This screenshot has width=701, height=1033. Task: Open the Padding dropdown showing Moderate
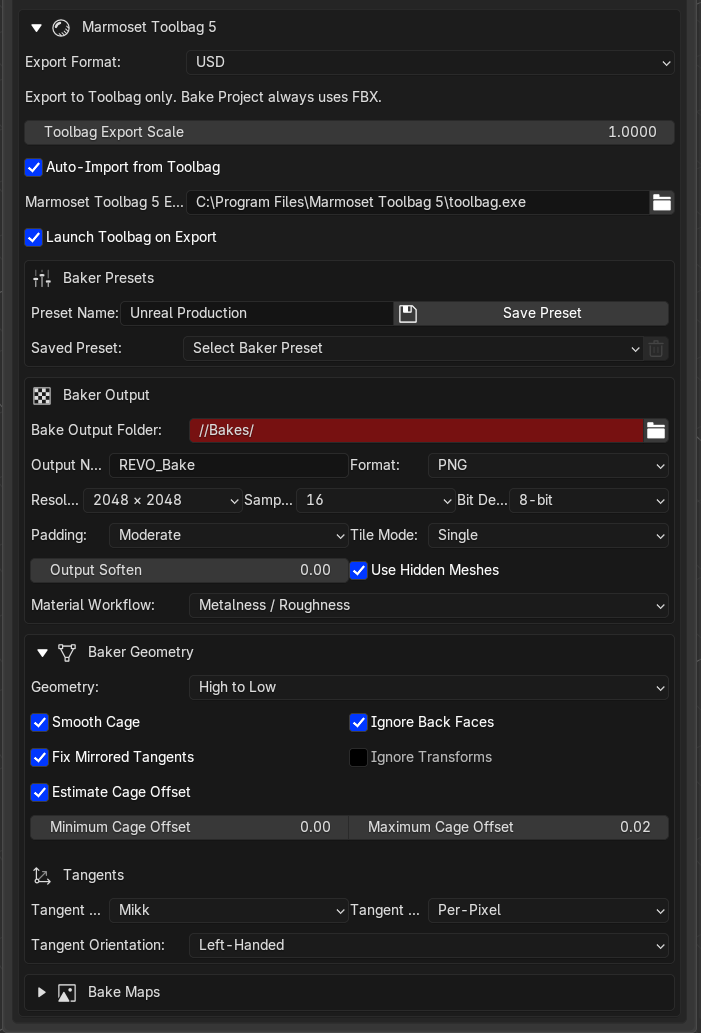click(x=229, y=535)
